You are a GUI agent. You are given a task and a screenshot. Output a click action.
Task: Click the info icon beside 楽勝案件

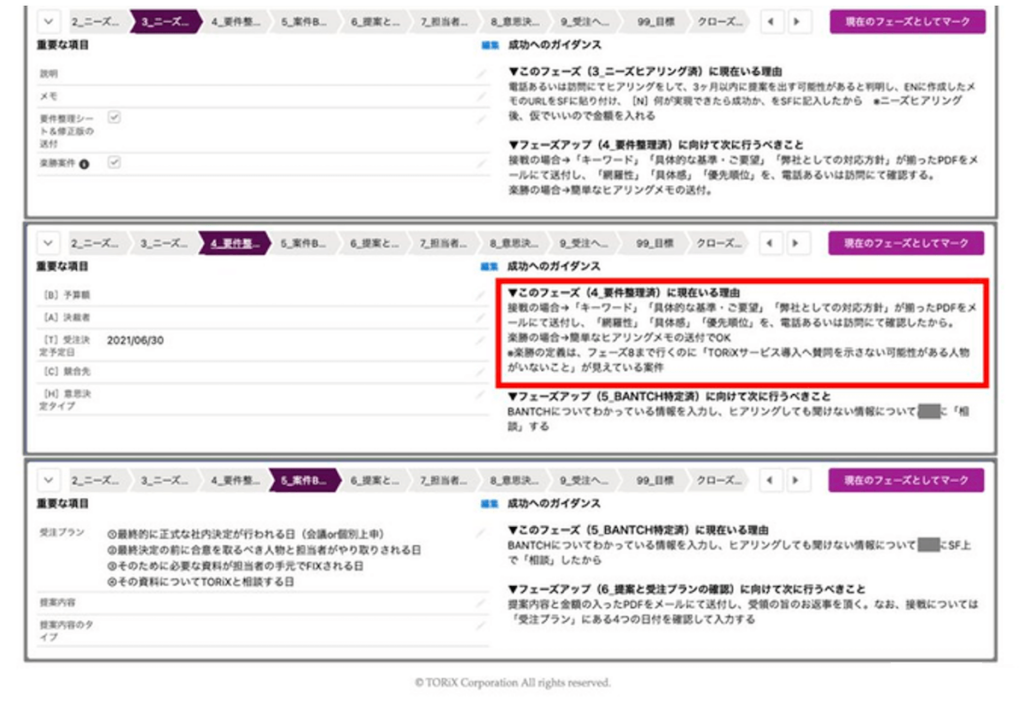[x=84, y=164]
